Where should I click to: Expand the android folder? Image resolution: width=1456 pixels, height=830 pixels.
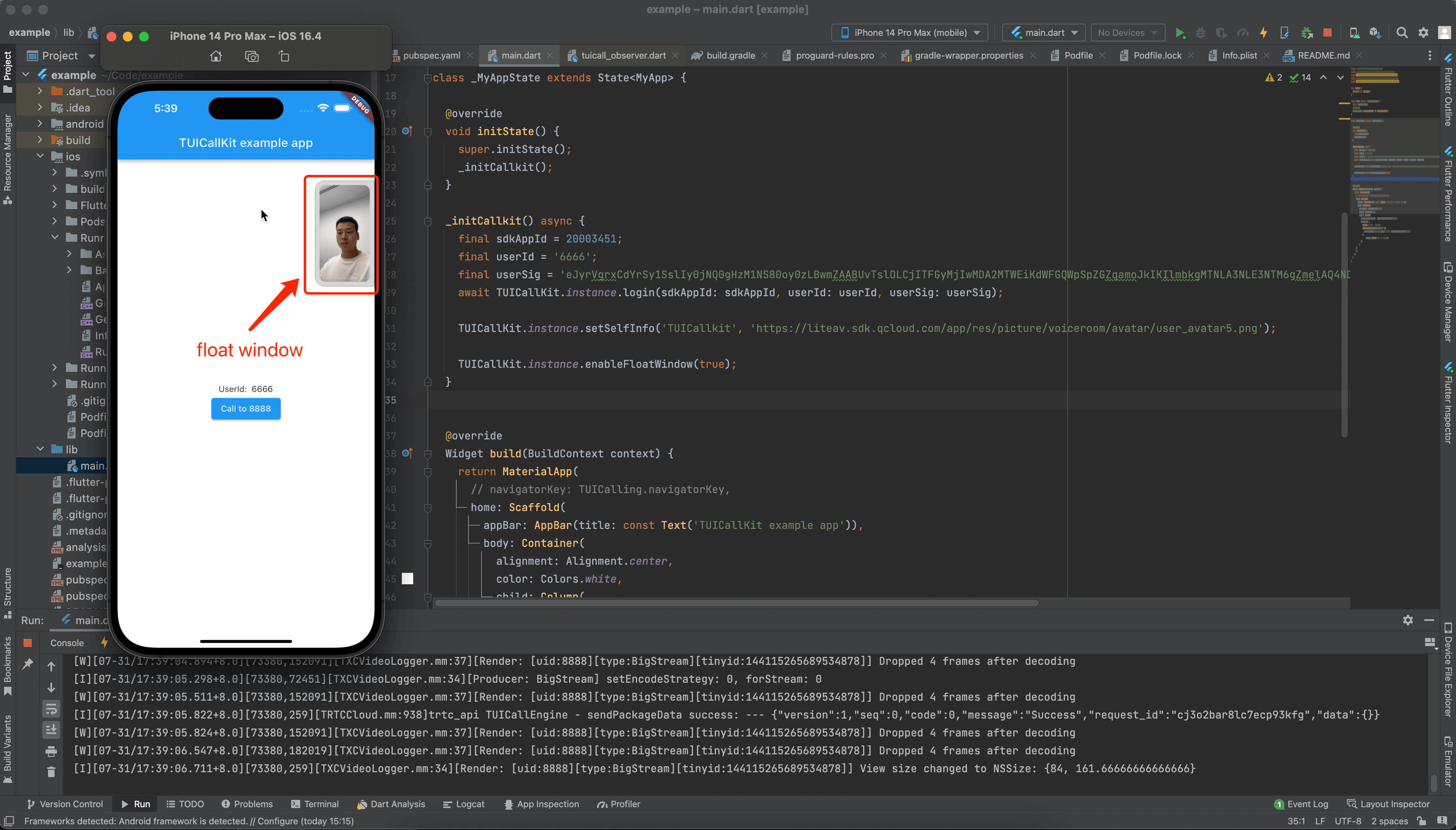[x=40, y=124]
